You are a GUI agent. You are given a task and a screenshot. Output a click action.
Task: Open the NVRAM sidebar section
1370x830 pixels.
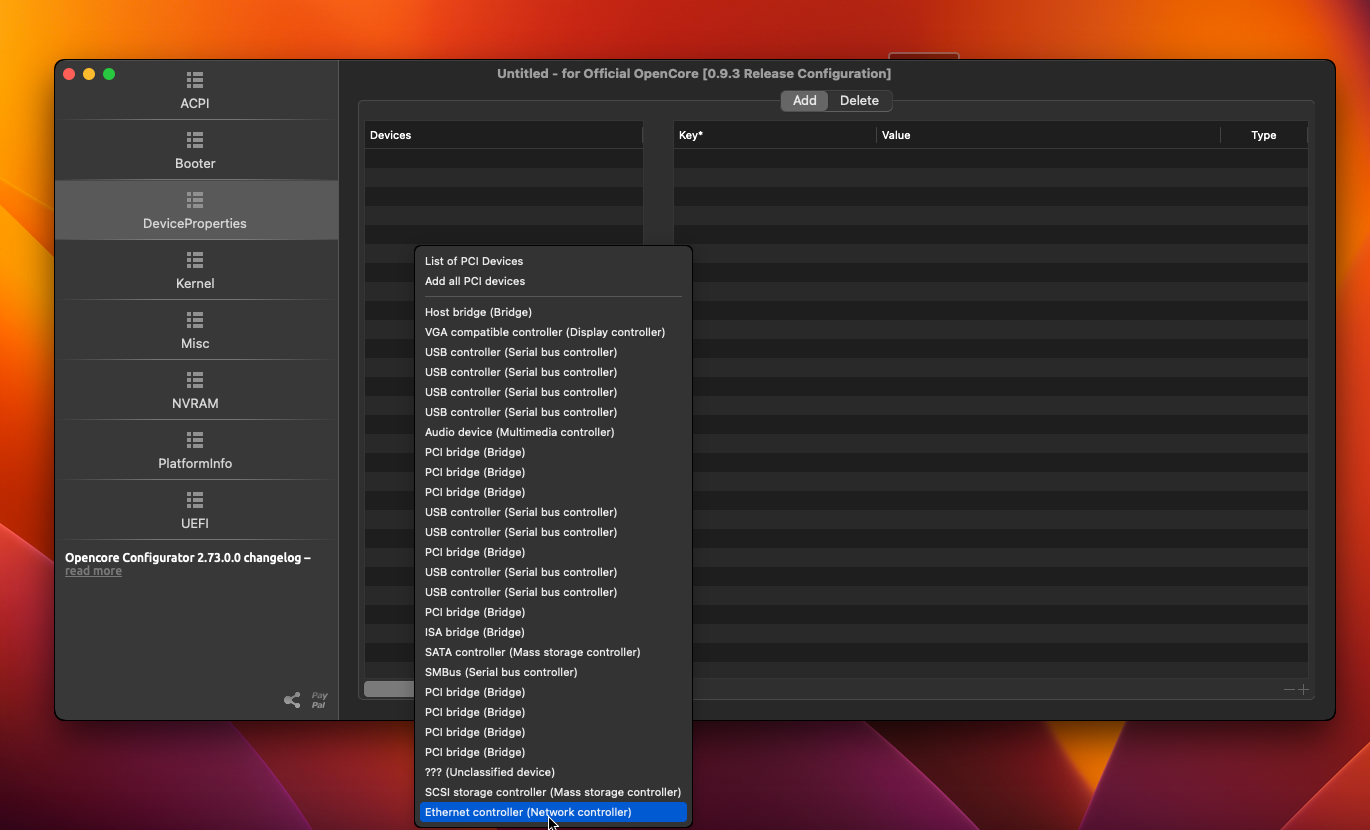[195, 390]
